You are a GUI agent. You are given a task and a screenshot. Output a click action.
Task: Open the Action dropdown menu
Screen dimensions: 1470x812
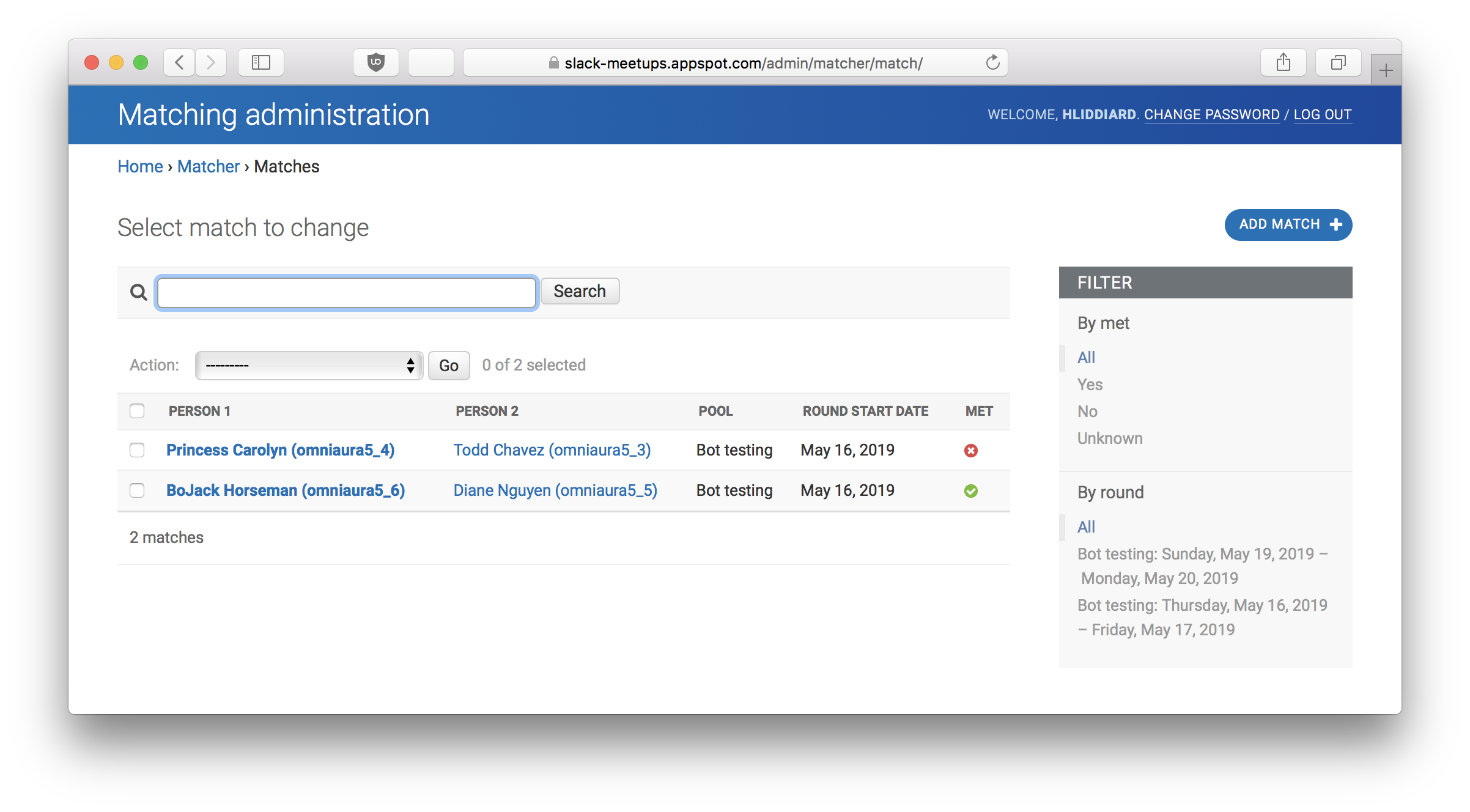click(x=309, y=366)
